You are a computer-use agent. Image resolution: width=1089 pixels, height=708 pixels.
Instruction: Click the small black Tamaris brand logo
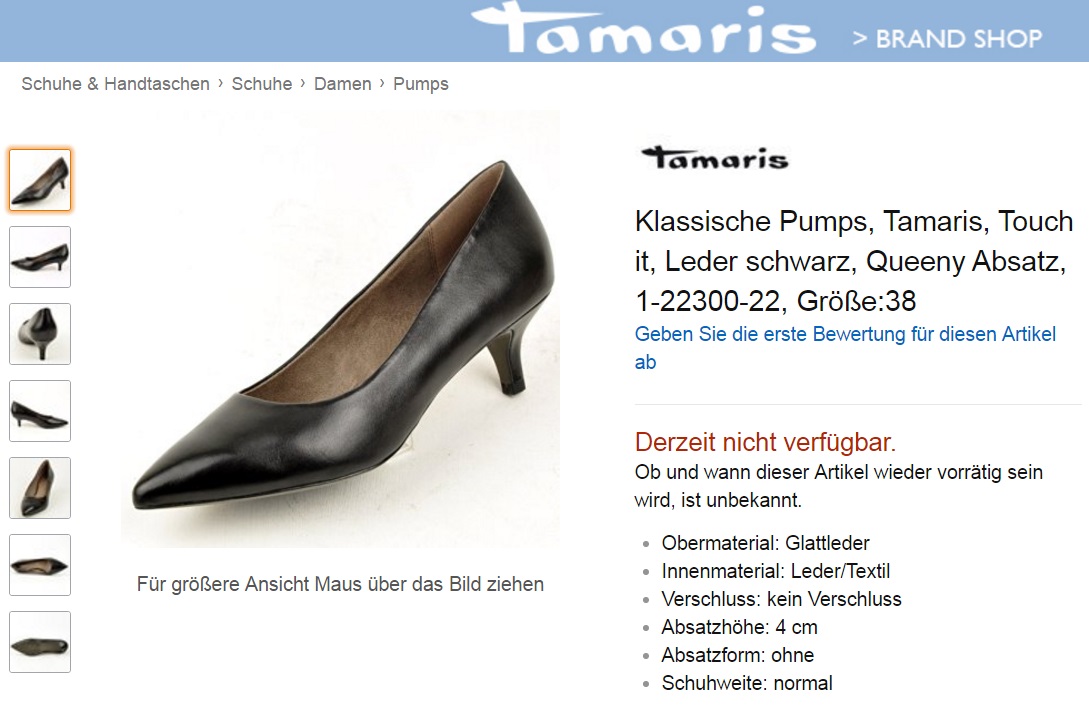point(715,158)
